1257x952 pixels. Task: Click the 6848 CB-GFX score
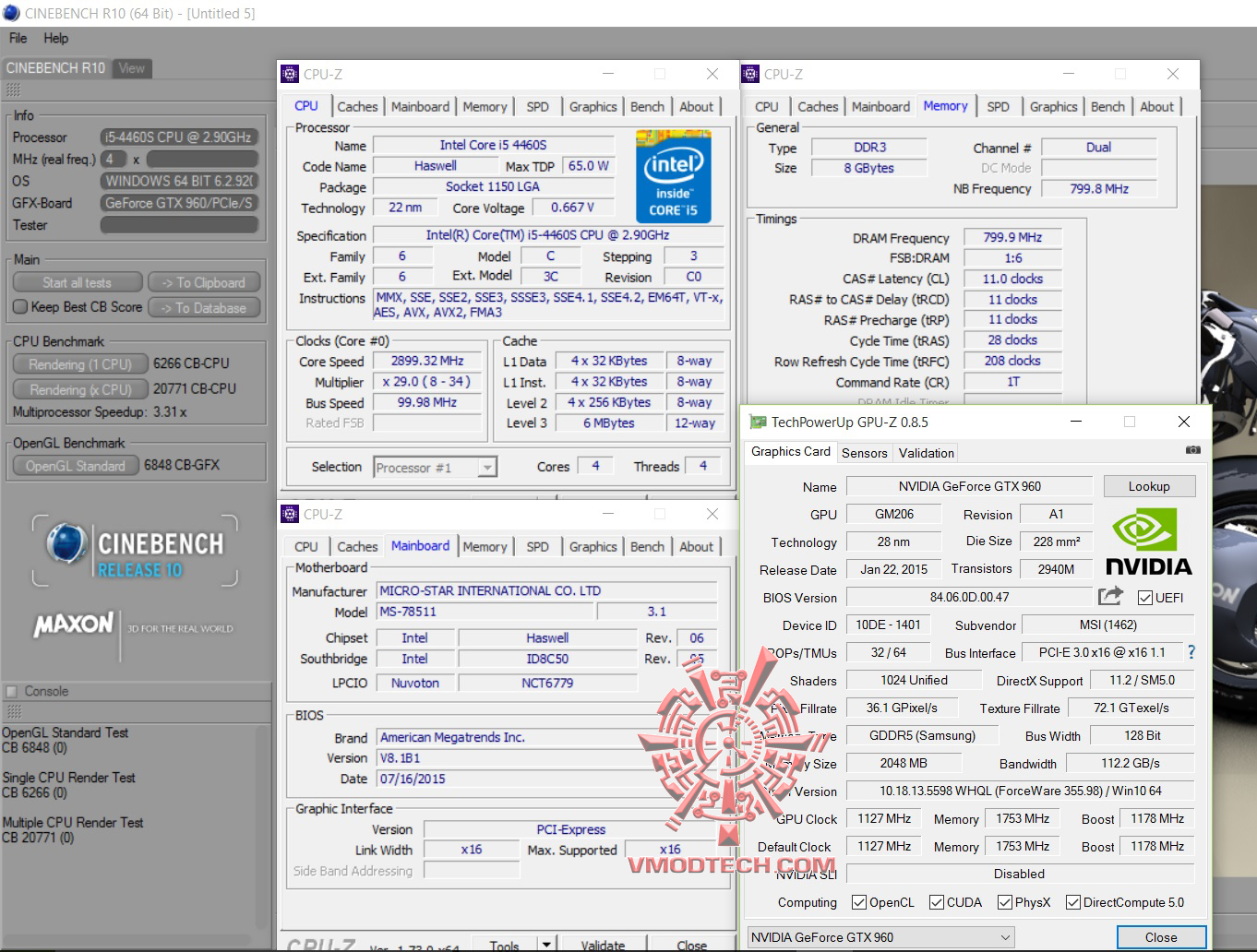tap(182, 465)
